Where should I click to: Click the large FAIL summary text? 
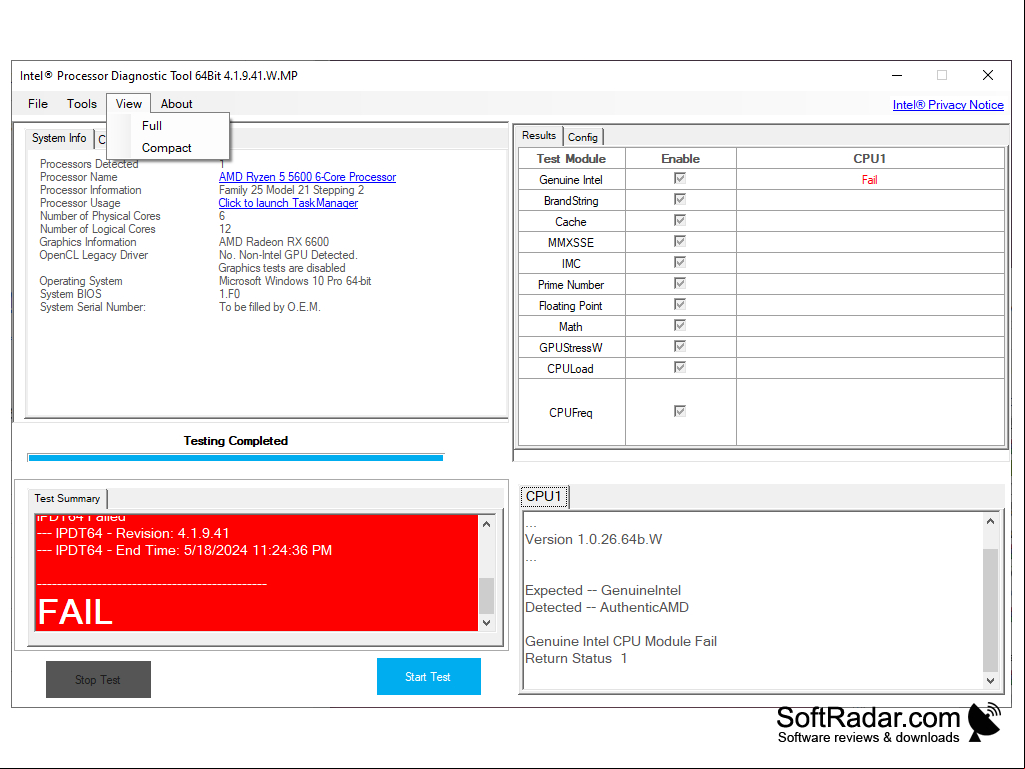(x=75, y=612)
